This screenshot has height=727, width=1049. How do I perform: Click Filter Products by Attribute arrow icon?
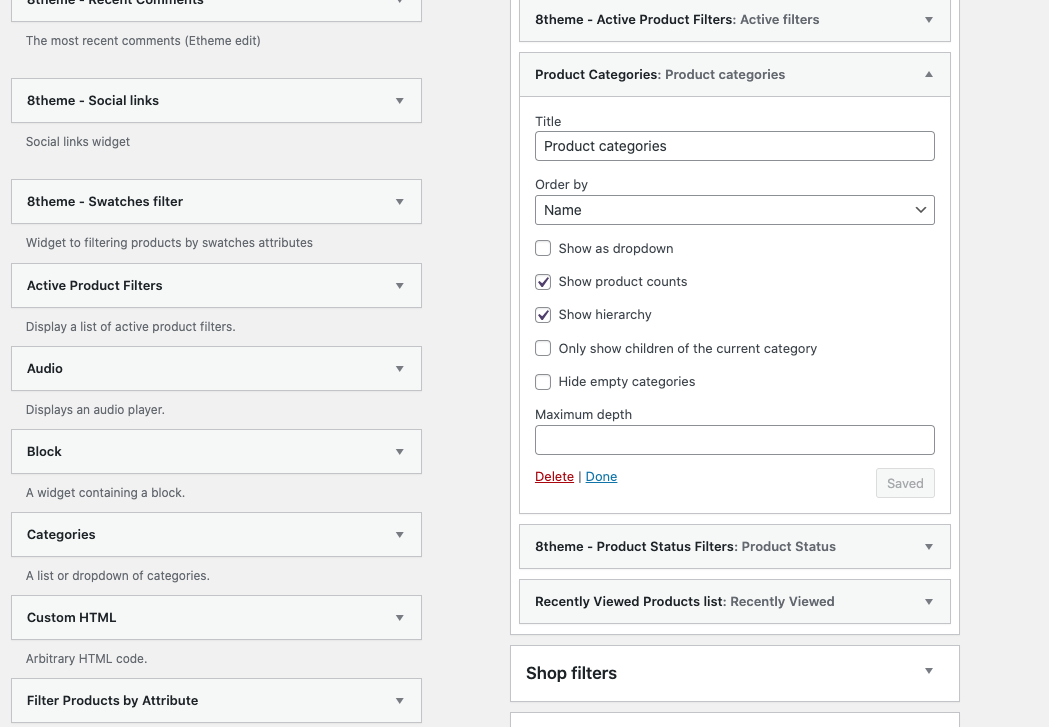tap(399, 701)
